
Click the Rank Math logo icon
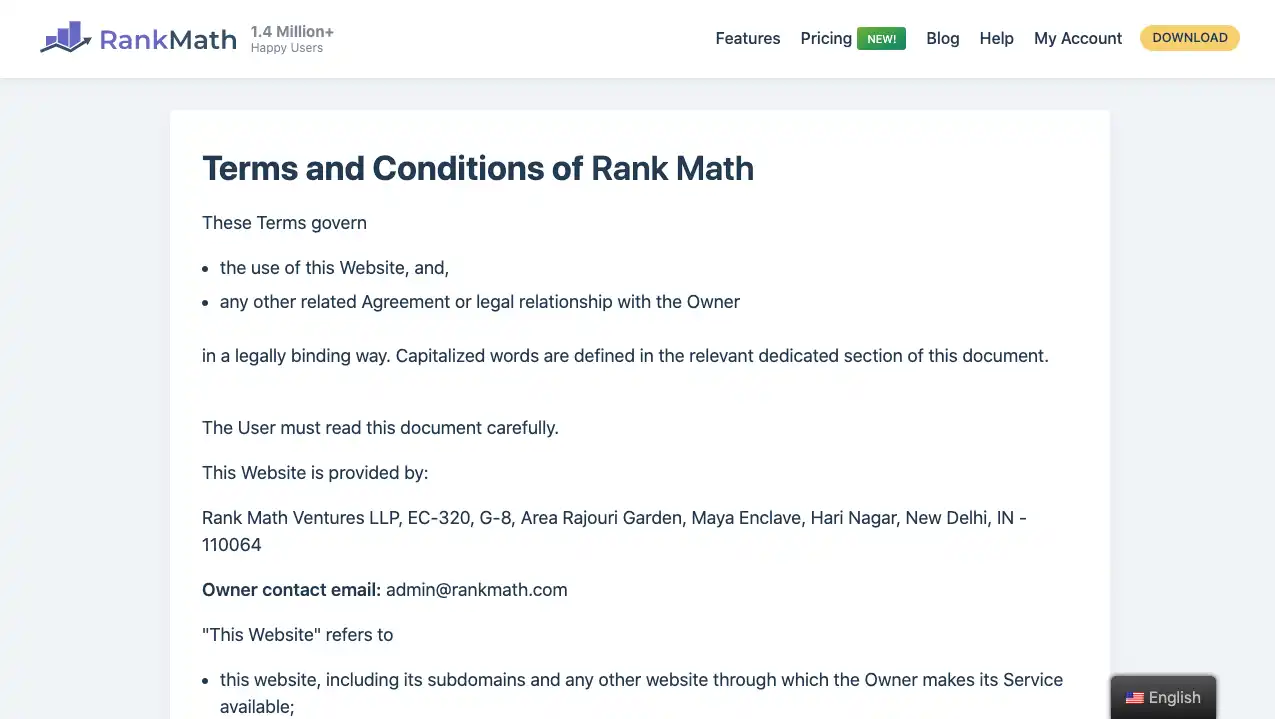(65, 38)
